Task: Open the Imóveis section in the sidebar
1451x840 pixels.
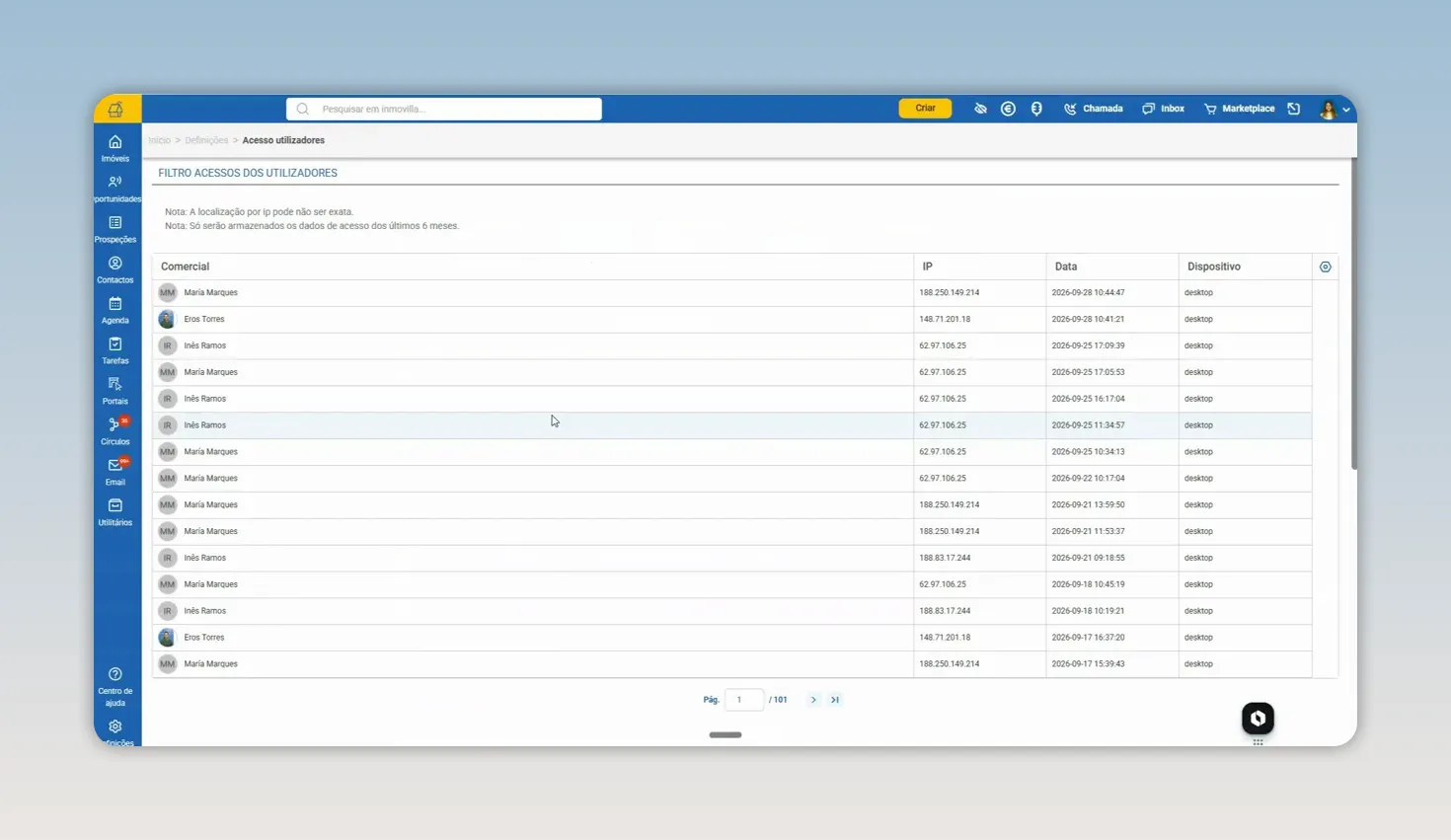Action: [115, 148]
